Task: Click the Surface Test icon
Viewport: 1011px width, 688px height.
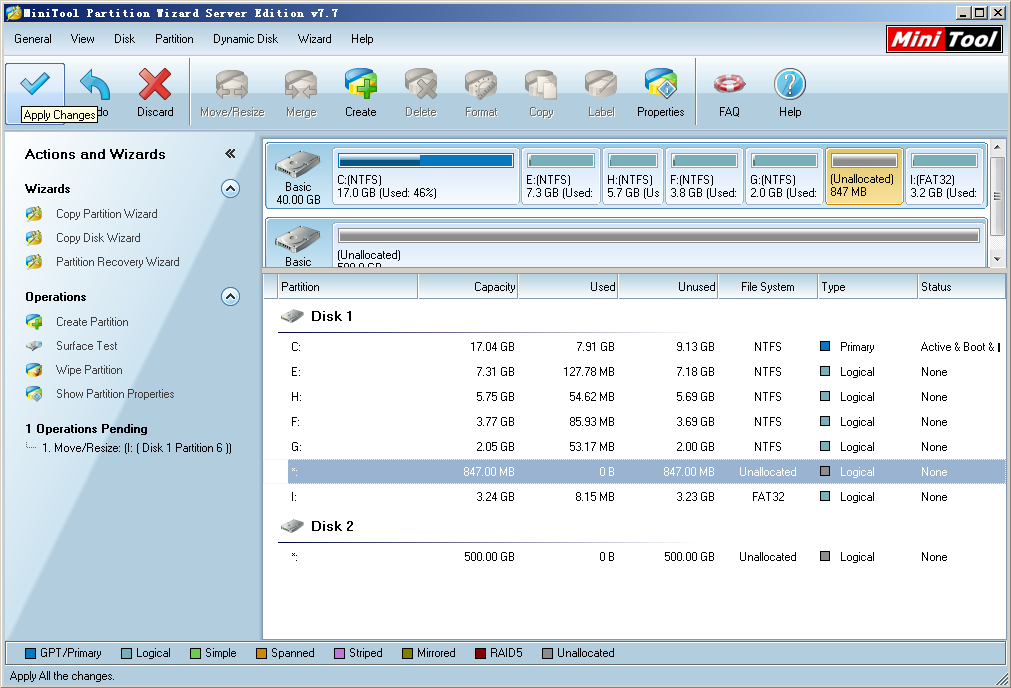Action: click(x=34, y=346)
